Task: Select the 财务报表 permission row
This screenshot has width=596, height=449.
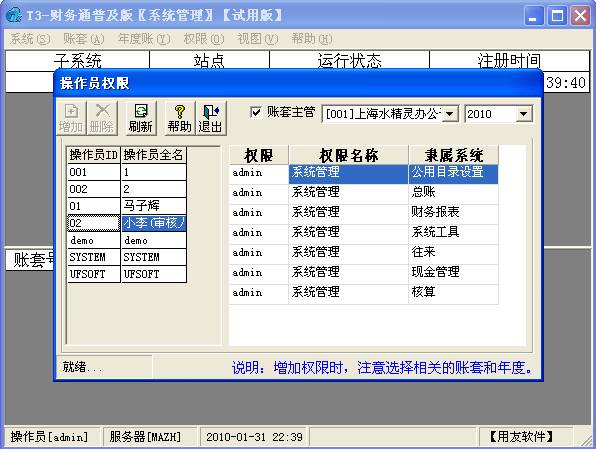Action: point(364,213)
